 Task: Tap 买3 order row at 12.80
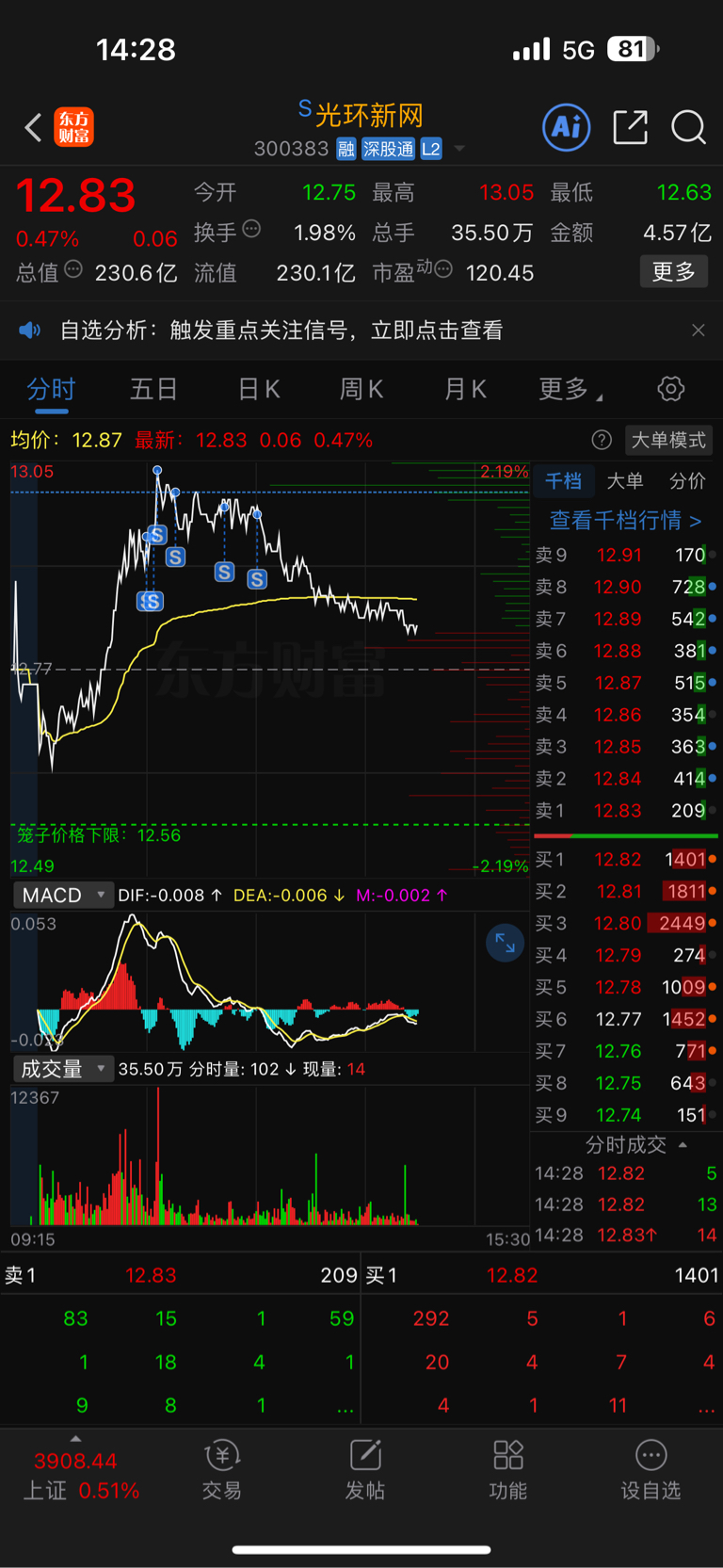point(625,923)
